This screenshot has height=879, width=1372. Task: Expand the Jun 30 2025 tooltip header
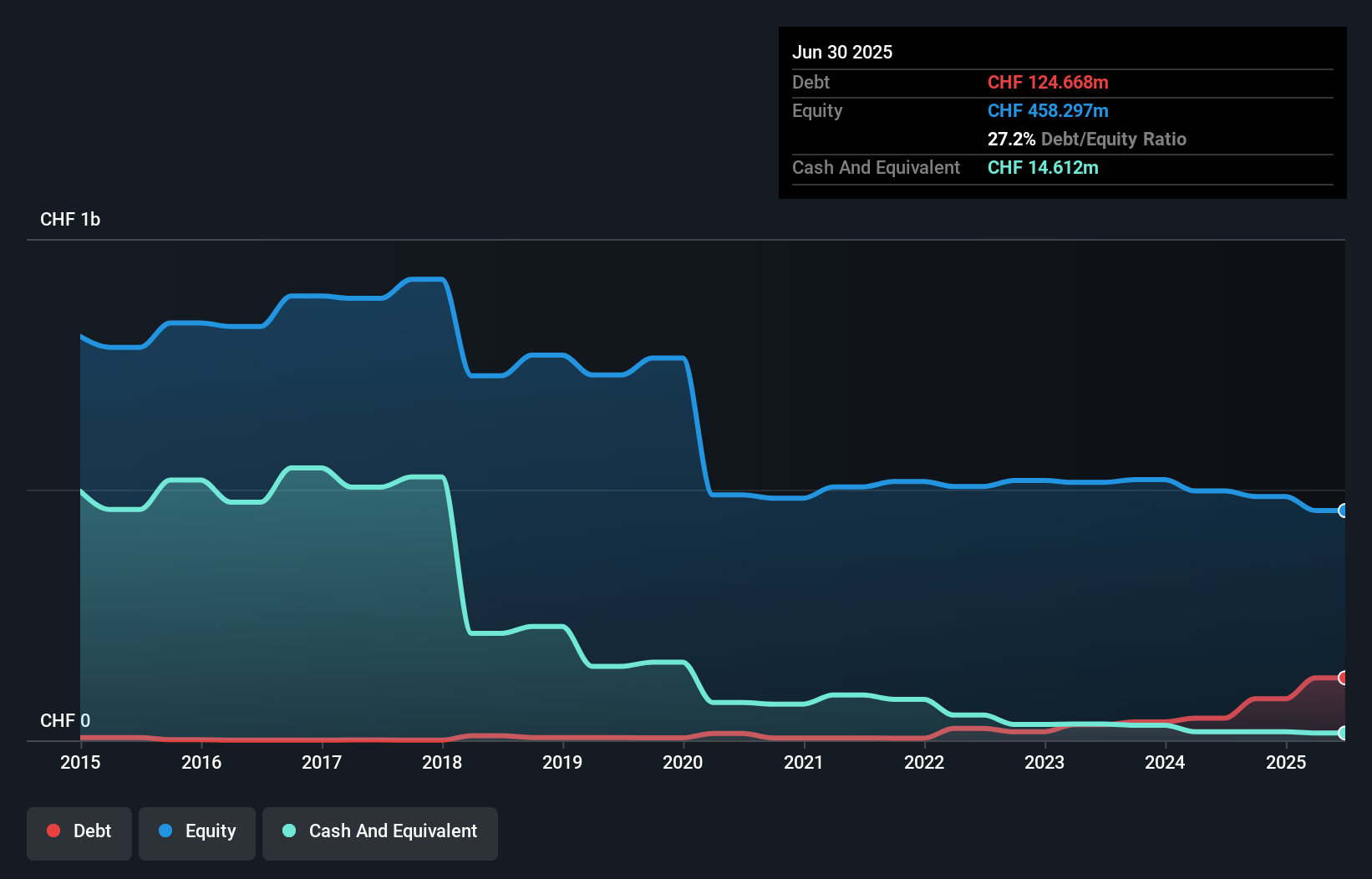[x=842, y=52]
